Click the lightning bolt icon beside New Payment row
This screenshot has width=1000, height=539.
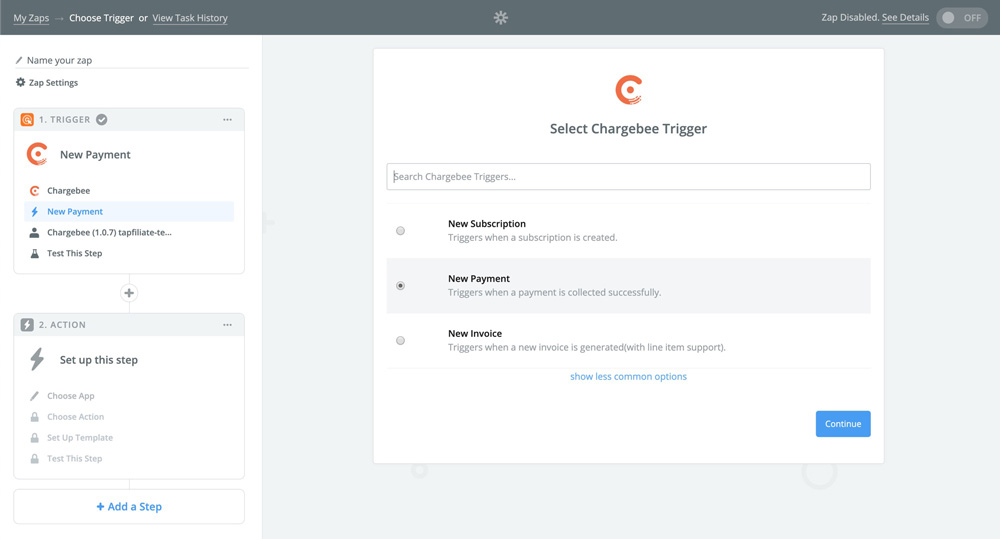pyautogui.click(x=34, y=211)
